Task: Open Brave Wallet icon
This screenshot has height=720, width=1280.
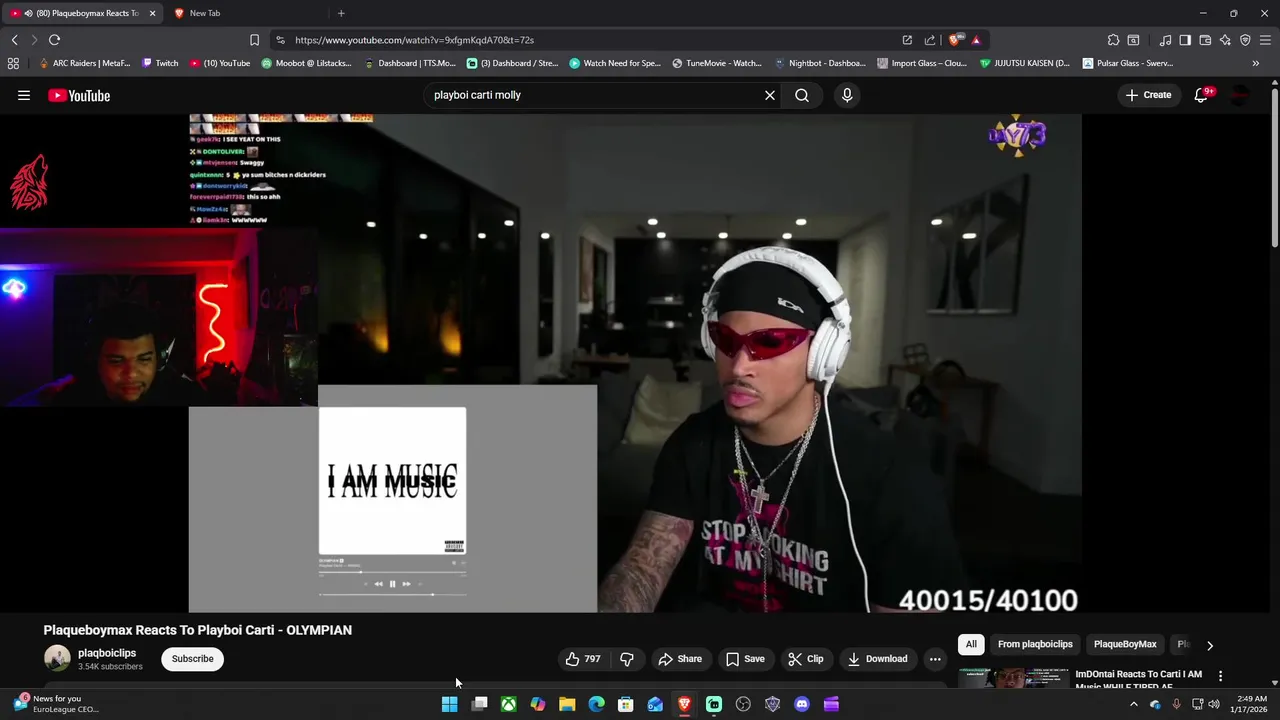Action: [x=1205, y=40]
